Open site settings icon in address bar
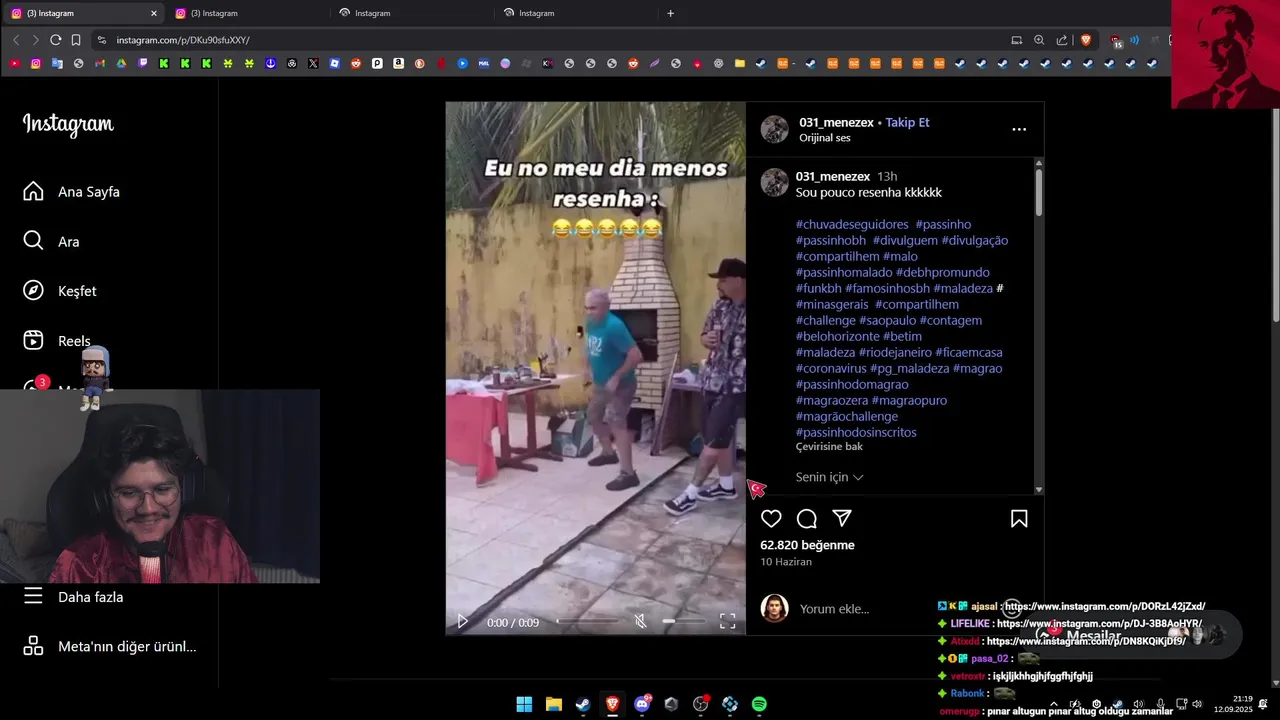This screenshot has width=1280, height=720. click(101, 40)
